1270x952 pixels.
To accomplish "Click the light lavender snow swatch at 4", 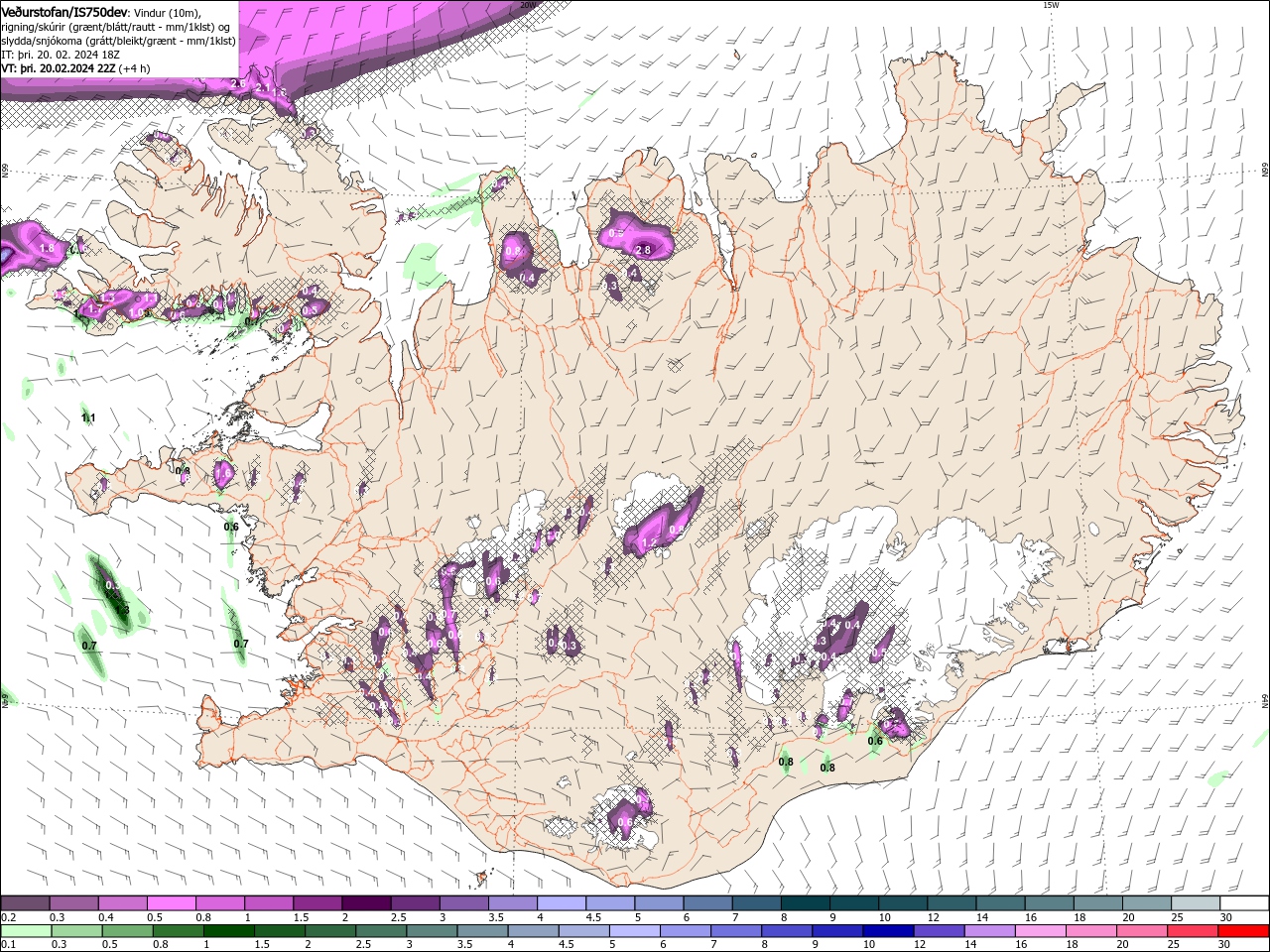I will click(x=561, y=903).
